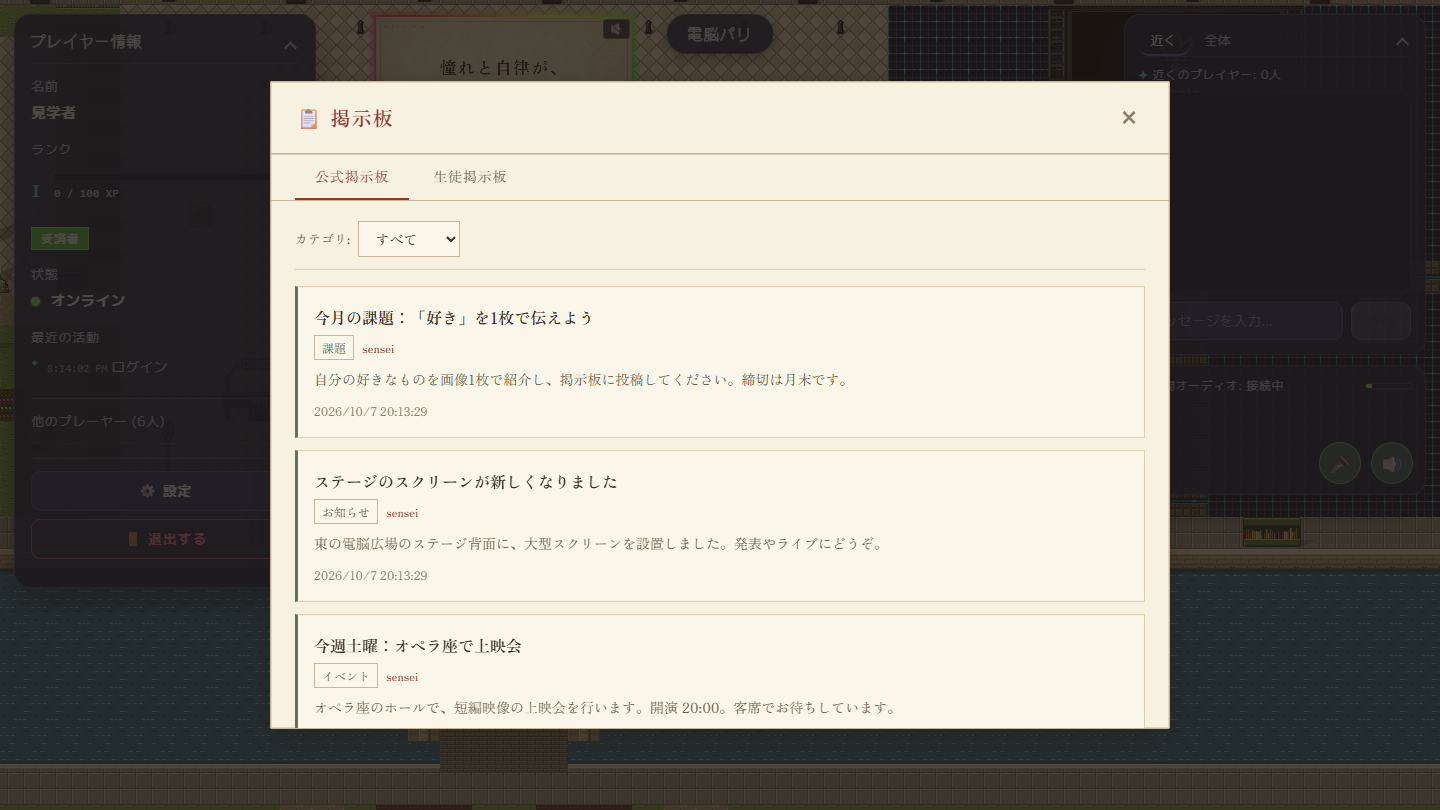
Task: Click sensei author name on the お知らせ post
Action: (402, 513)
